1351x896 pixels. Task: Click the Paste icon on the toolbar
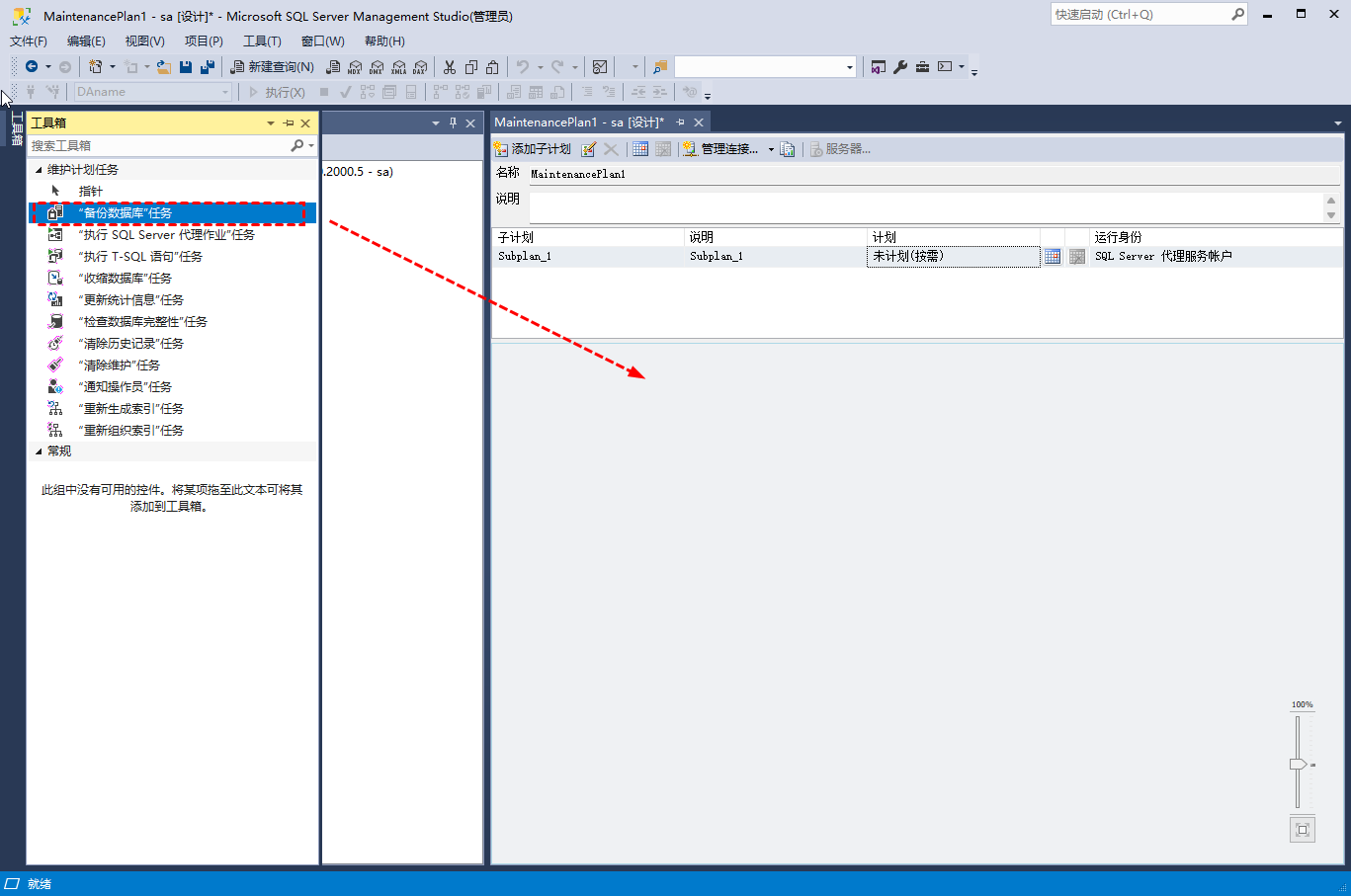pyautogui.click(x=492, y=66)
